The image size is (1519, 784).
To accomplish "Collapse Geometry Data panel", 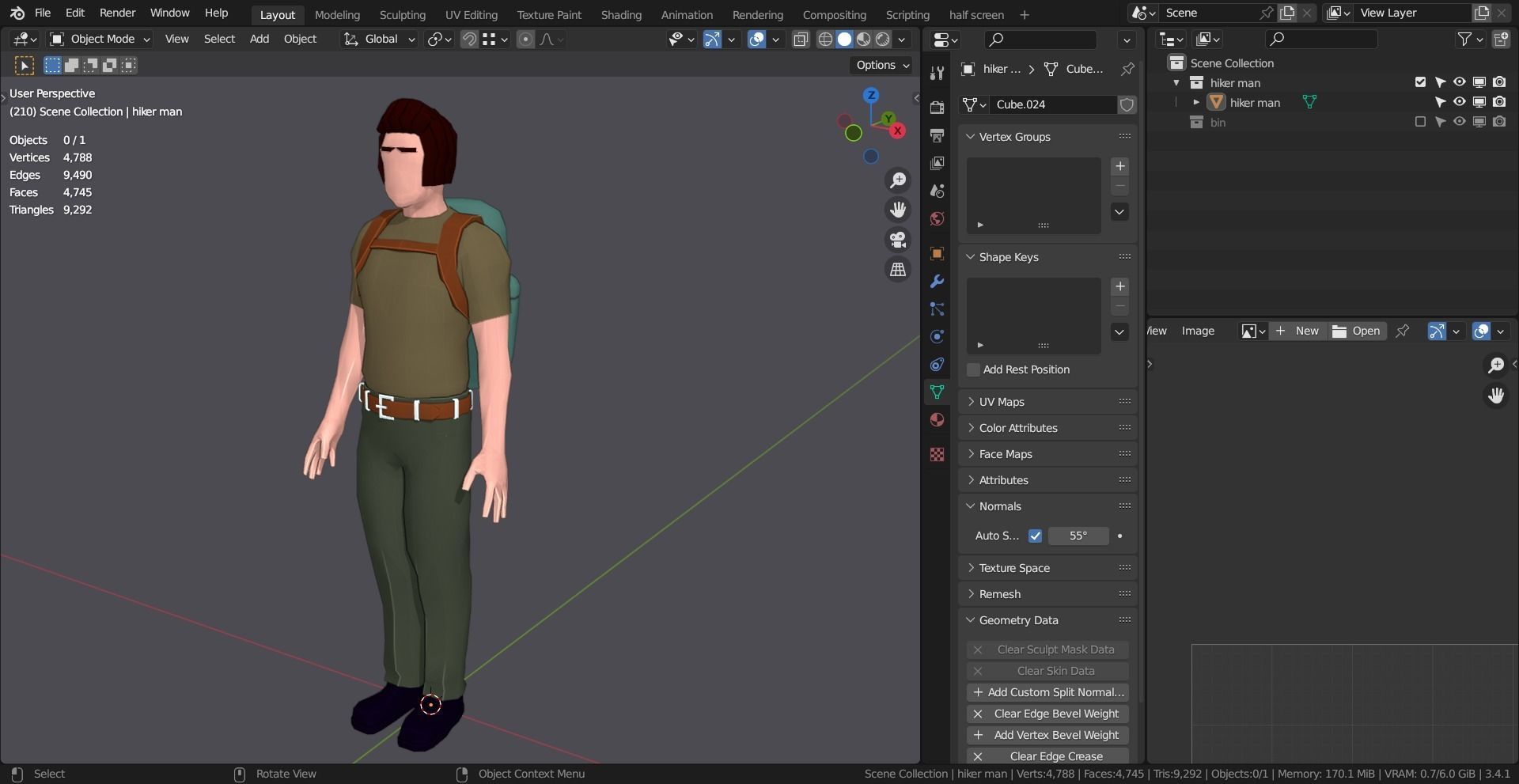I will [1047, 620].
